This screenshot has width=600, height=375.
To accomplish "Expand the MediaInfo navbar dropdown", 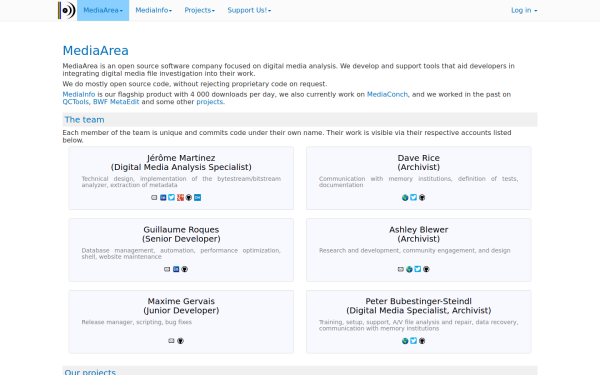I will click(x=153, y=10).
